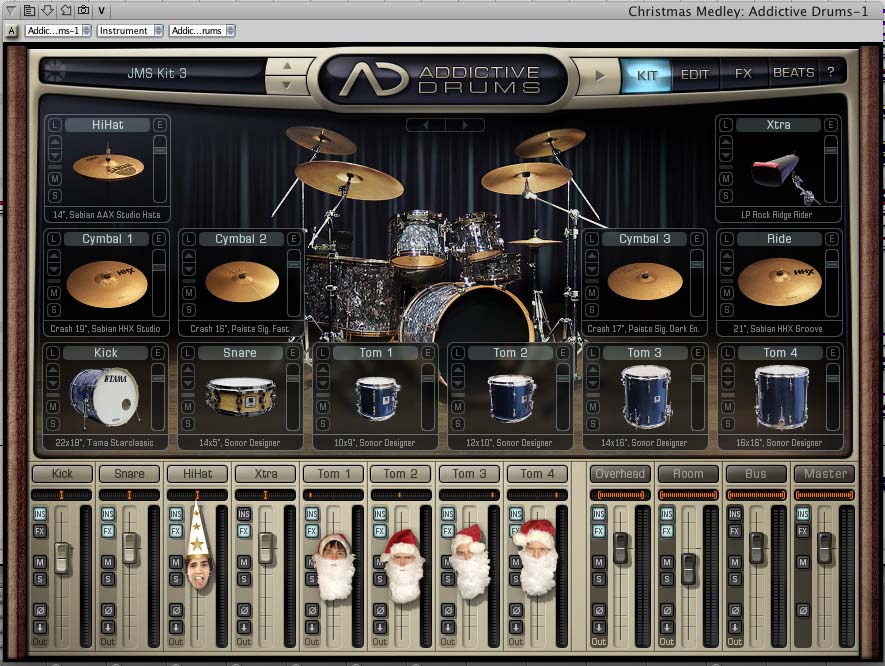Click the L button on Tom 2 slot
The image size is (885, 666).
click(x=458, y=353)
